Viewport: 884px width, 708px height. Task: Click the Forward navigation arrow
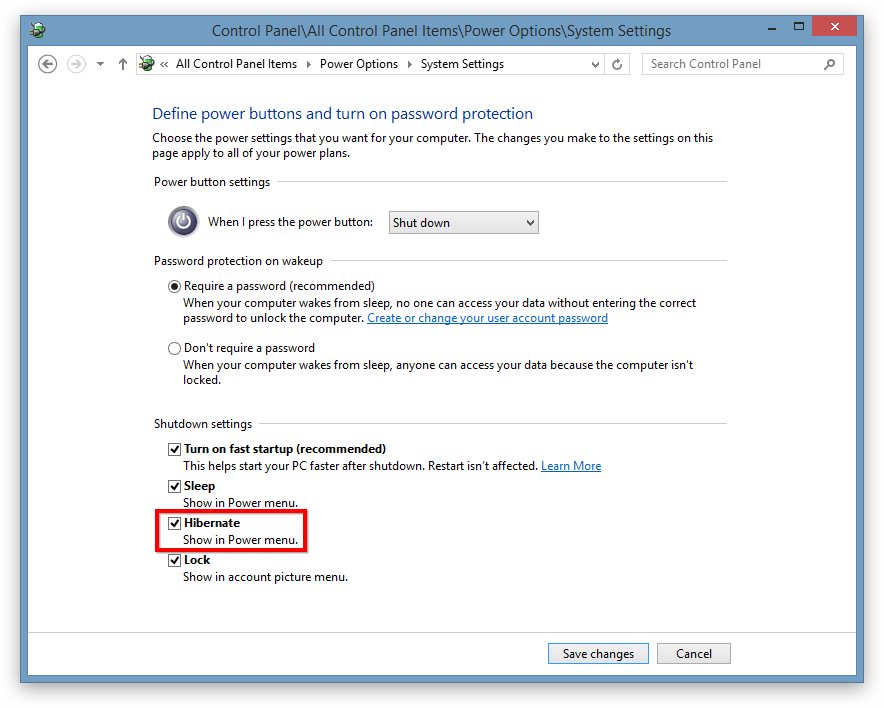pyautogui.click(x=76, y=64)
